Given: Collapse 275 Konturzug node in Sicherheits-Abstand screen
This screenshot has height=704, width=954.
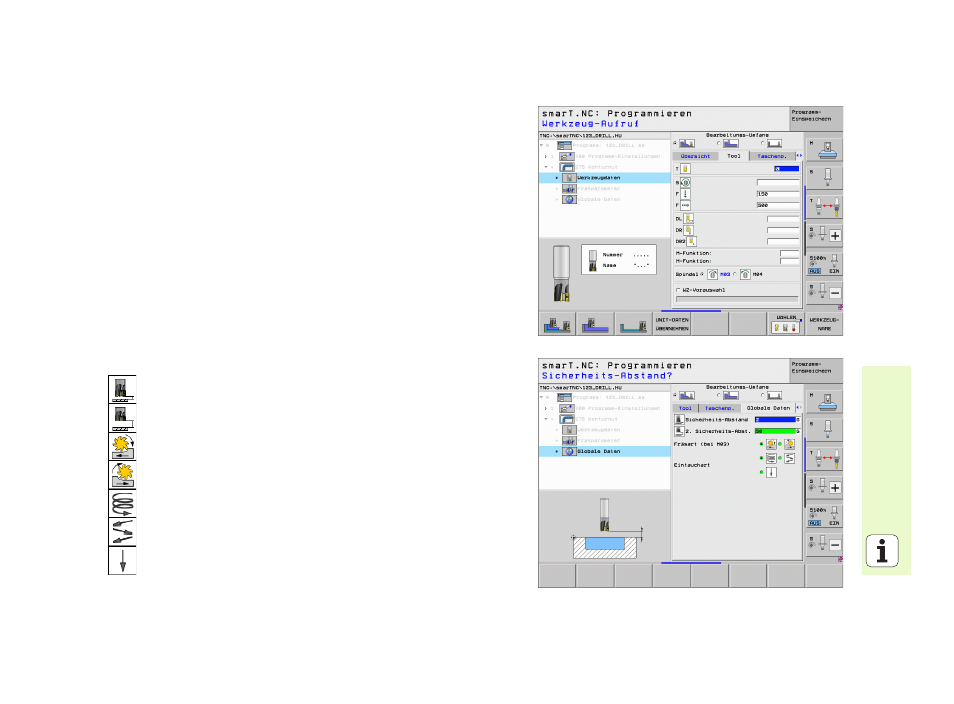Looking at the screenshot, I should click(x=546, y=419).
